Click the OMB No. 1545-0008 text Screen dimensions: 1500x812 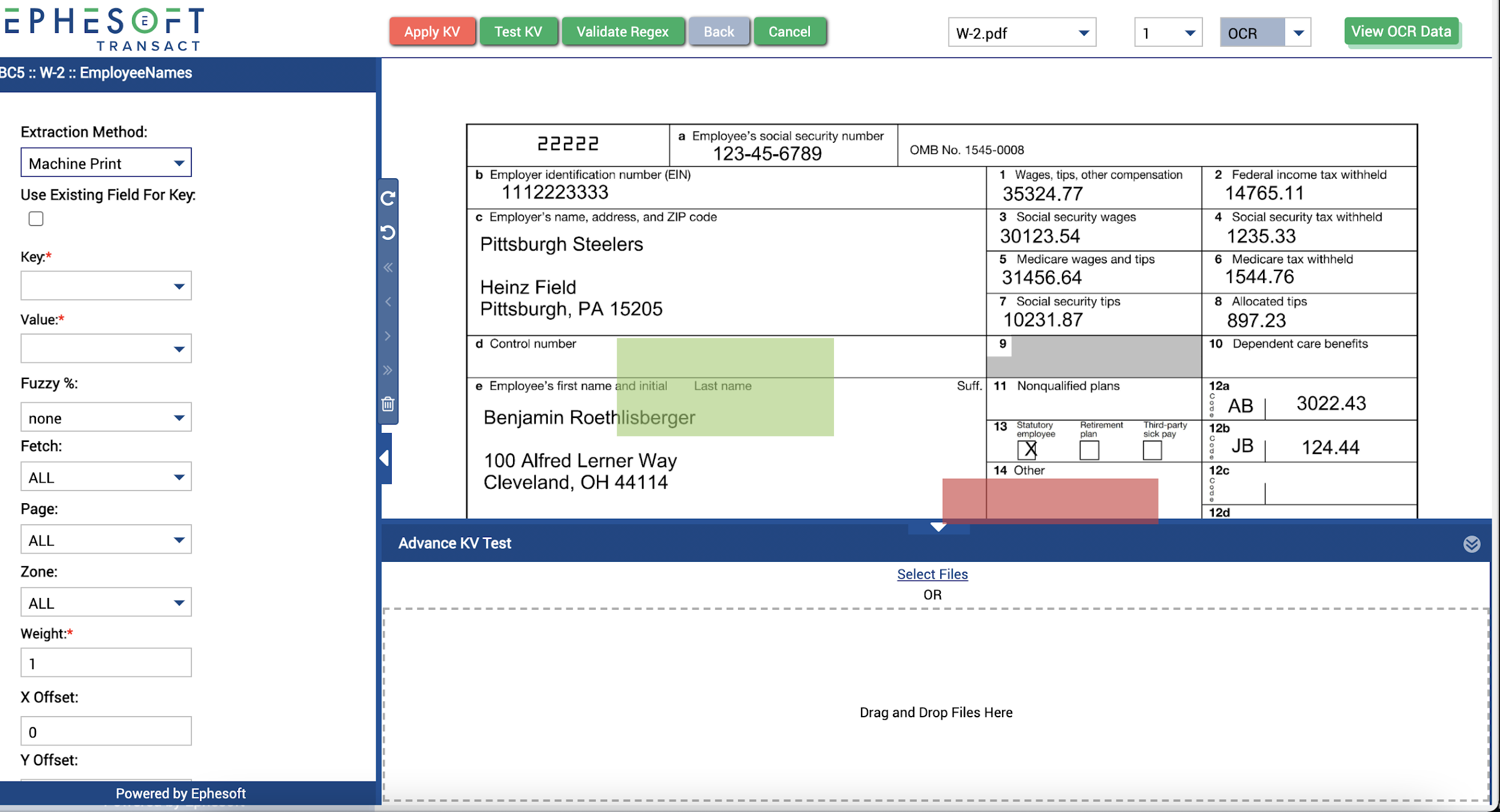967,150
